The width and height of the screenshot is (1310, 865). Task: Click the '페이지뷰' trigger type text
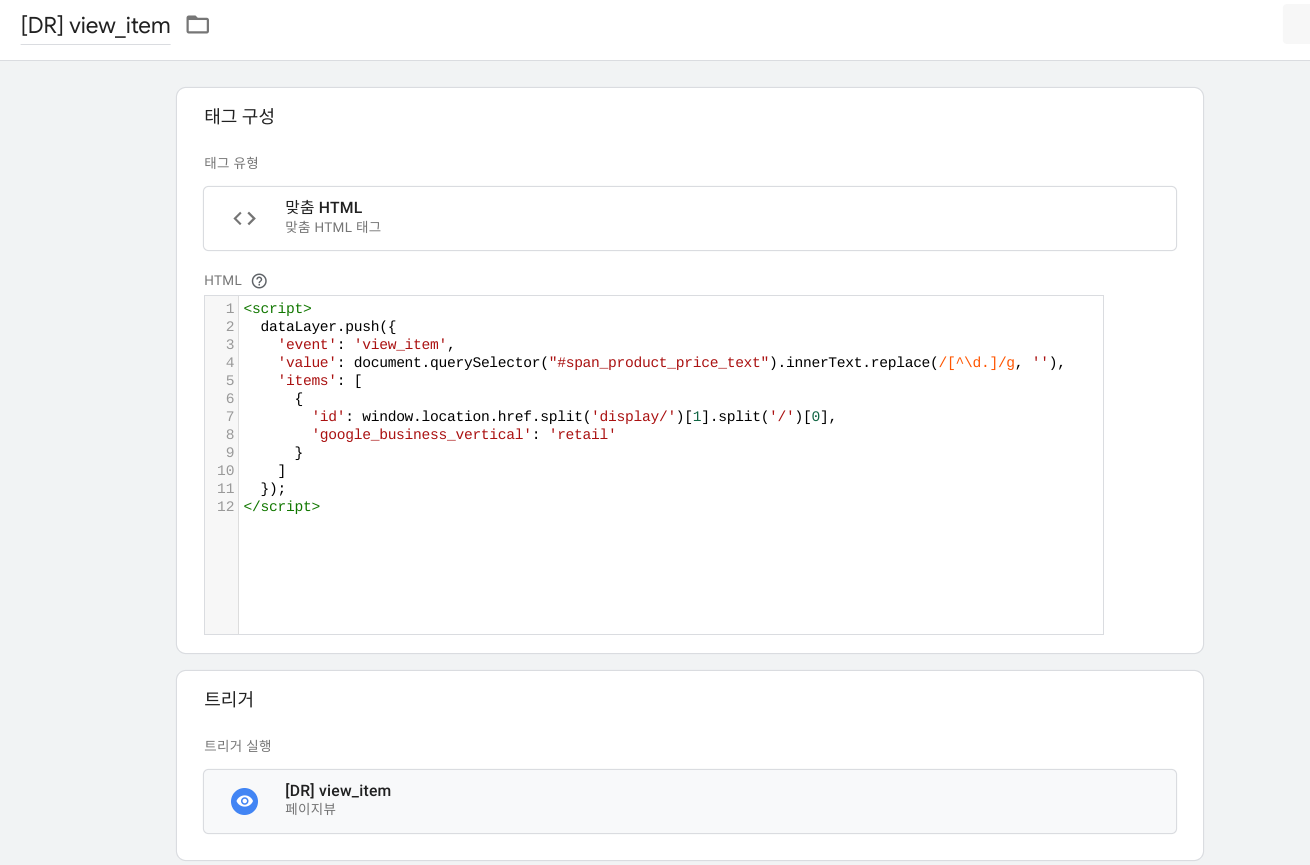click(311, 809)
